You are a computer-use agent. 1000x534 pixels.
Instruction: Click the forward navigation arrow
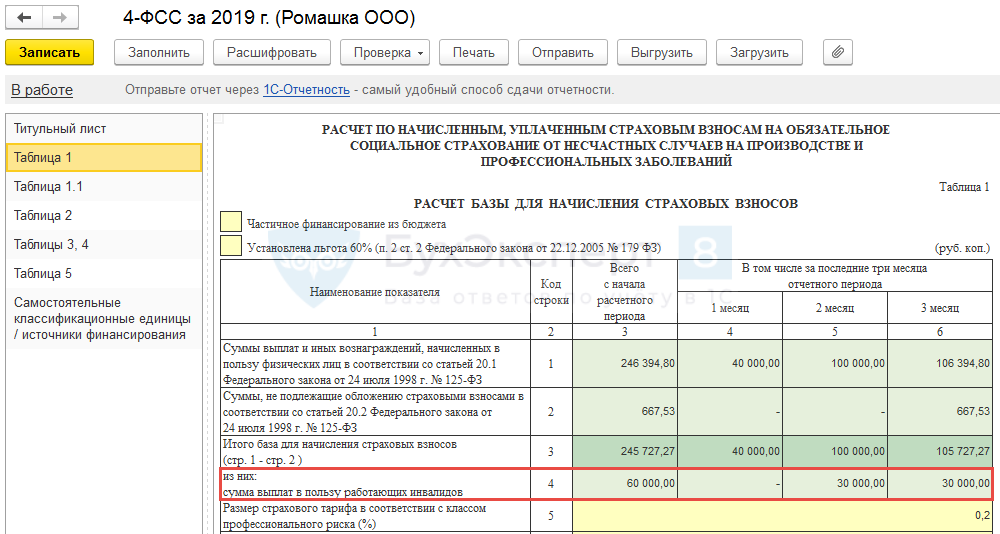point(59,19)
